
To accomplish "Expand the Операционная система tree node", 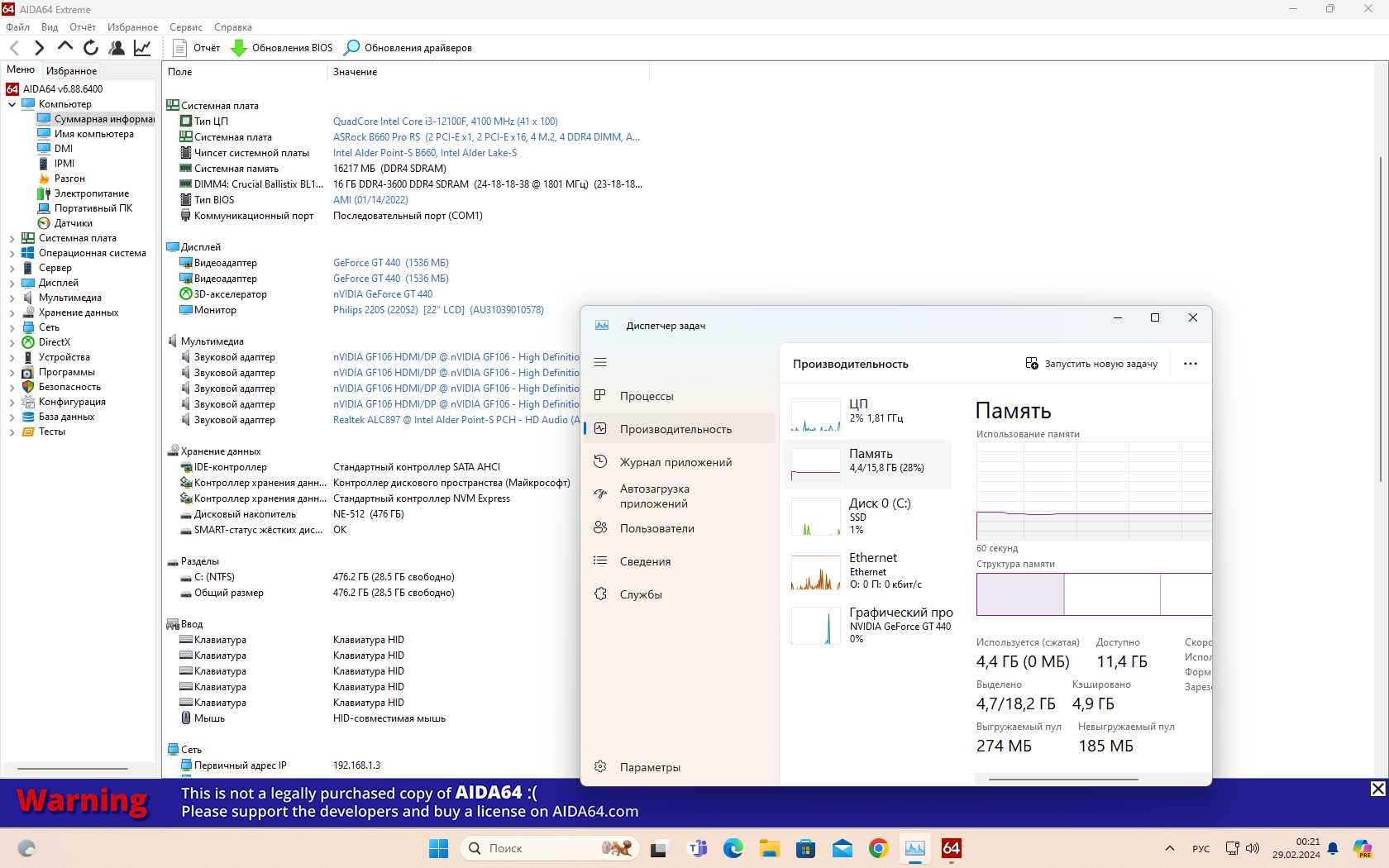I will tap(12, 253).
